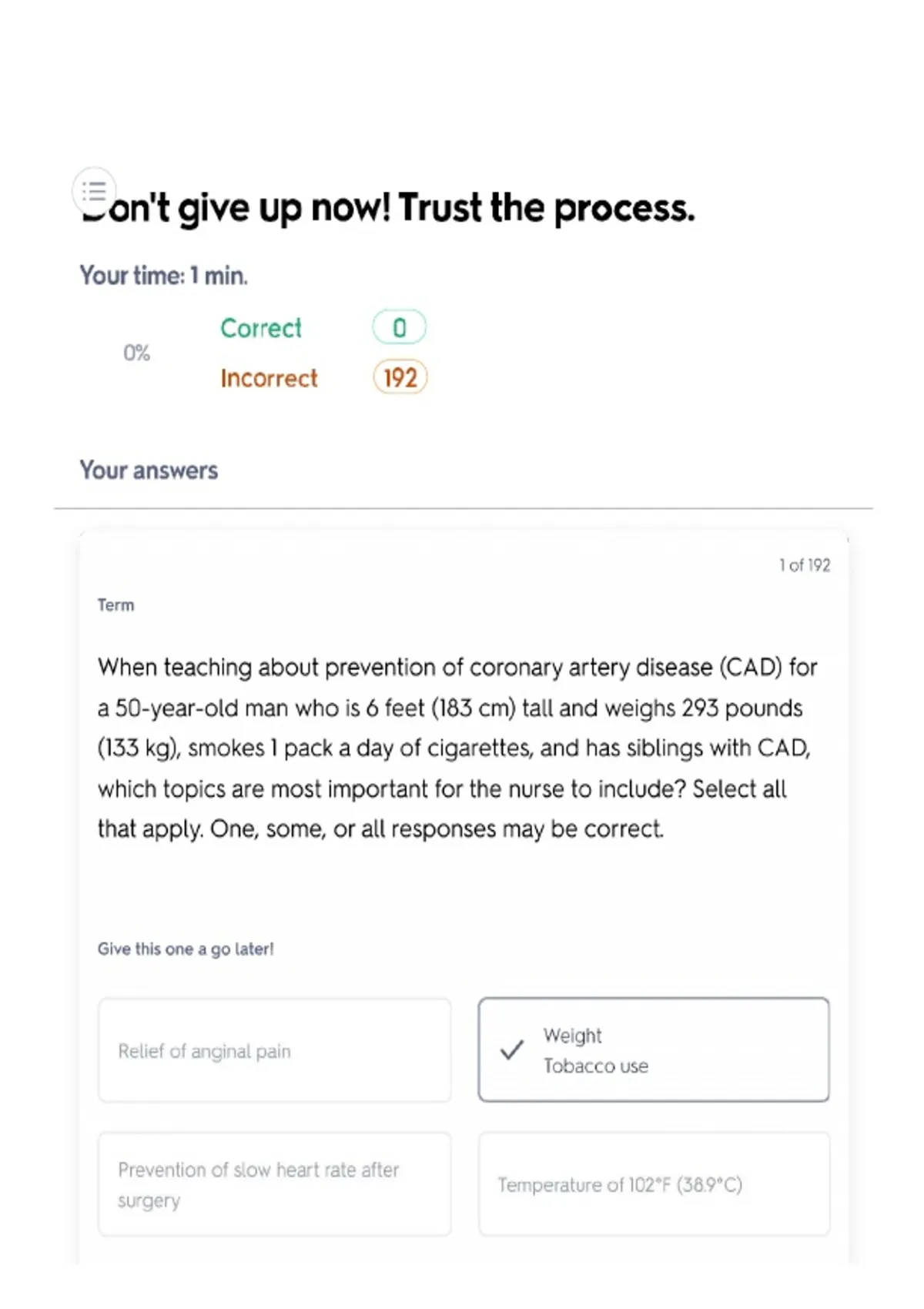924x1309 pixels.
Task: Click the 0% score indicator
Action: [136, 353]
